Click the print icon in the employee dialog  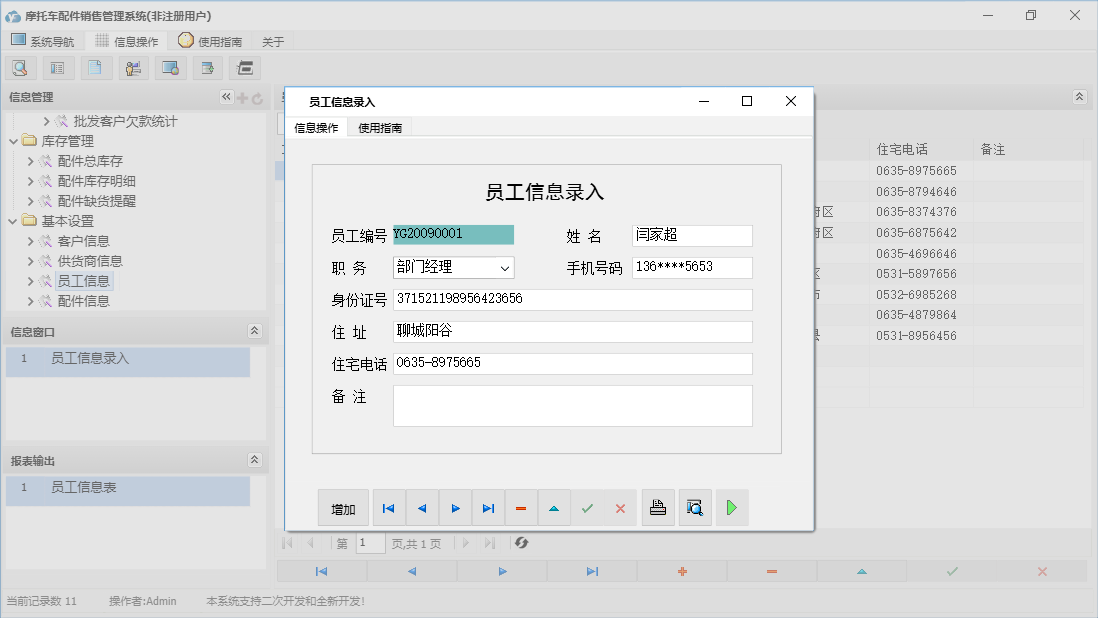tap(658, 508)
